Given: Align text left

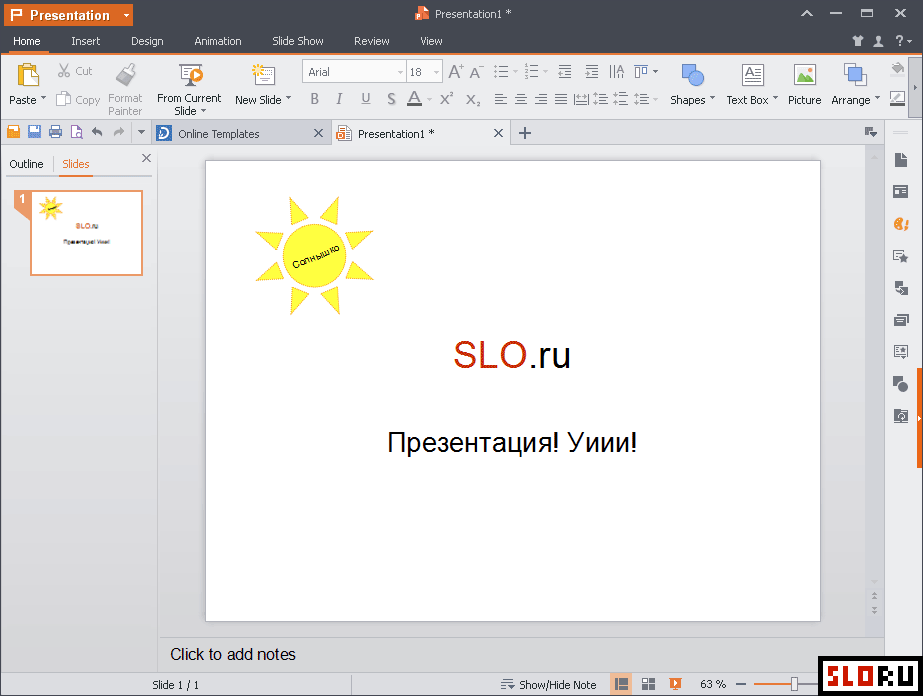Looking at the screenshot, I should tap(500, 99).
